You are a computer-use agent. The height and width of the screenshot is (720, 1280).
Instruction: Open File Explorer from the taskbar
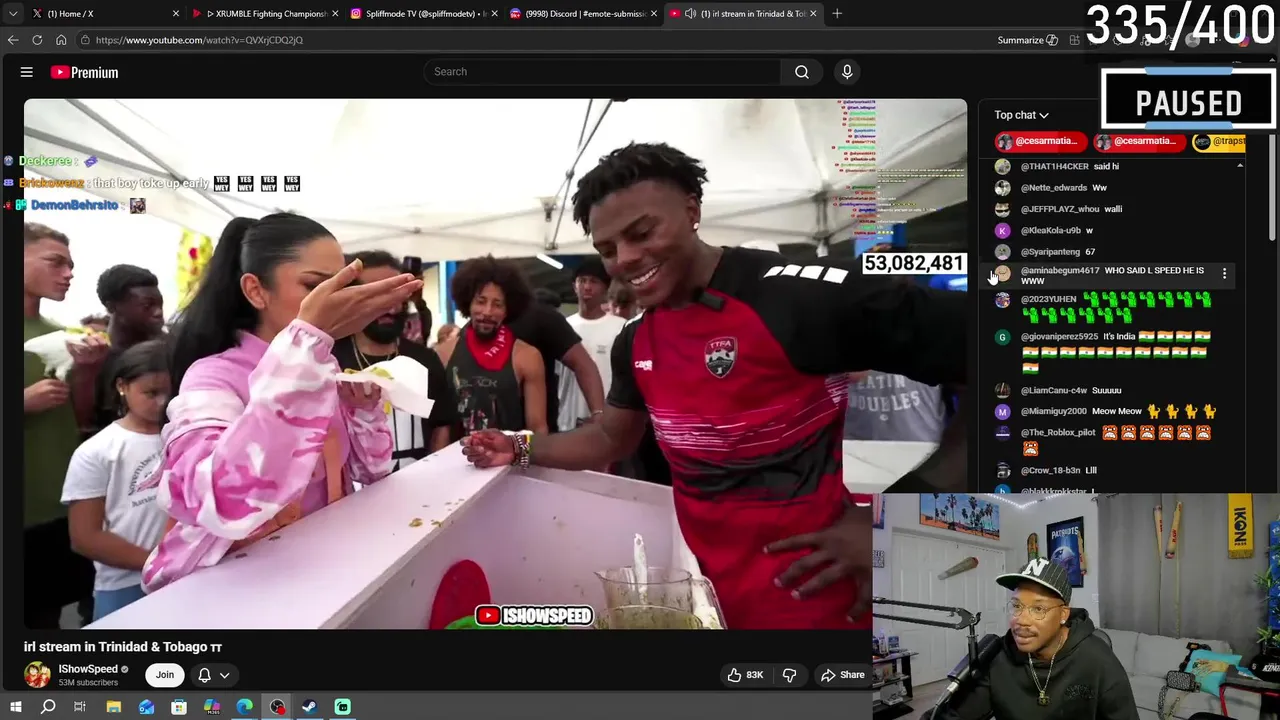(113, 707)
